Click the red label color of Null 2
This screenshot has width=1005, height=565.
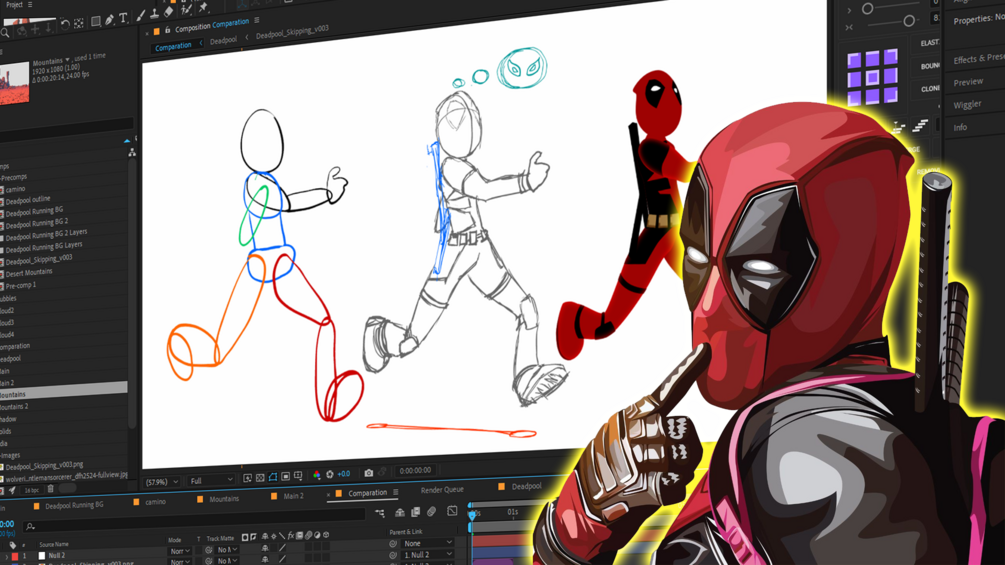[15, 556]
